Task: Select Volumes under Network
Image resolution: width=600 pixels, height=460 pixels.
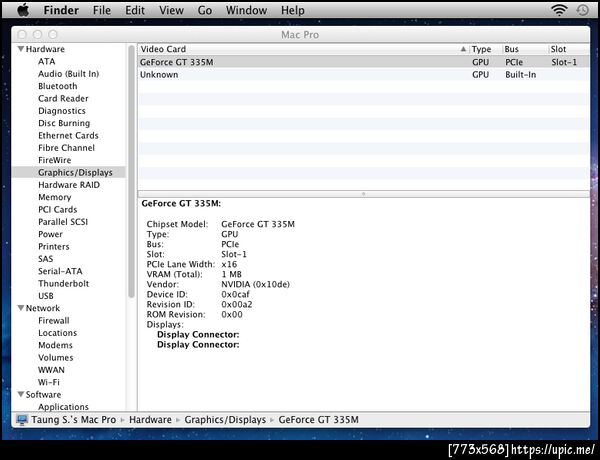Action: (x=55, y=357)
